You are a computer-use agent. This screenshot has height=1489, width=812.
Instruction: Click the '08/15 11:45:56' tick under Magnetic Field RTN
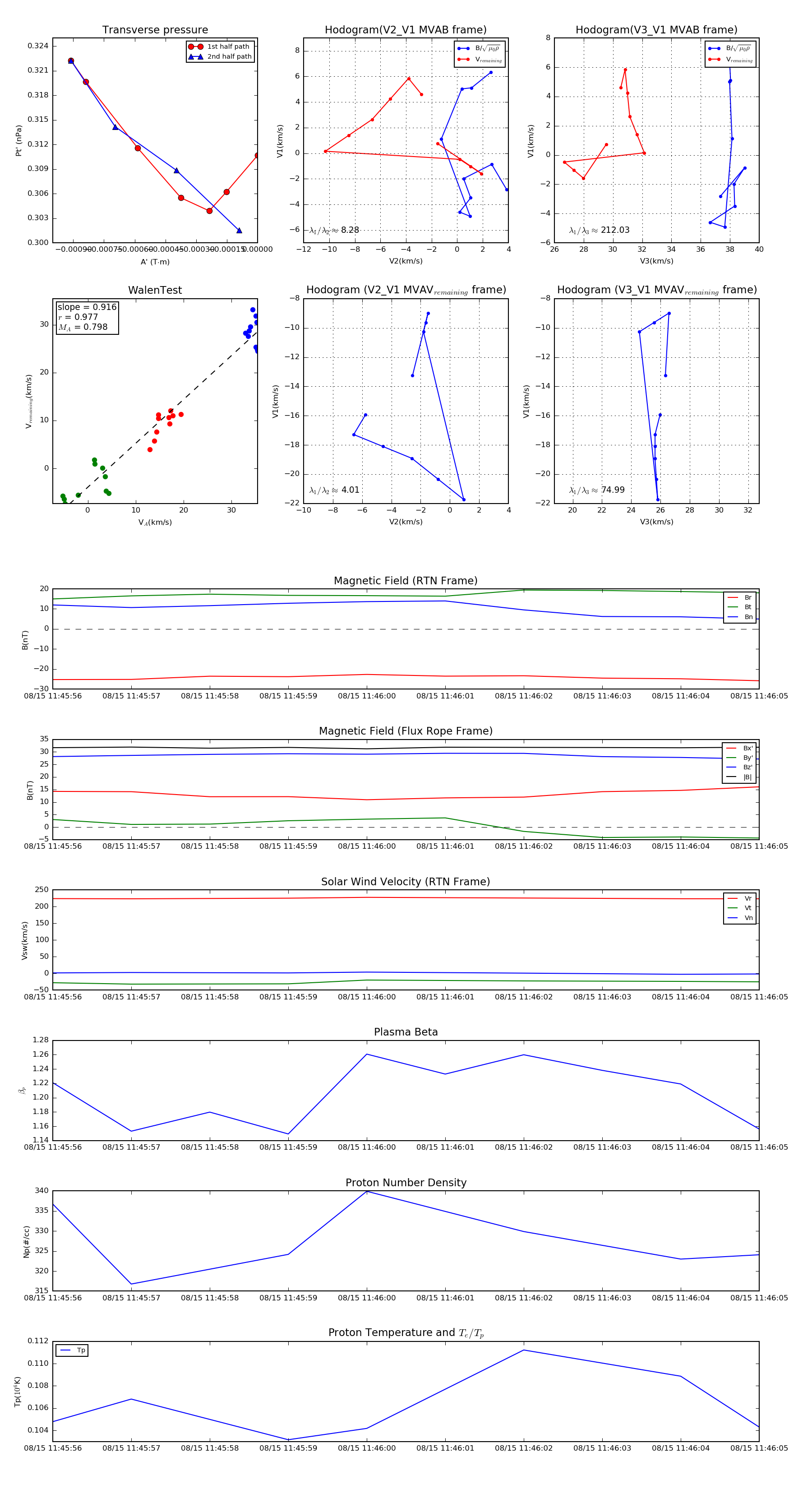pyautogui.click(x=53, y=696)
